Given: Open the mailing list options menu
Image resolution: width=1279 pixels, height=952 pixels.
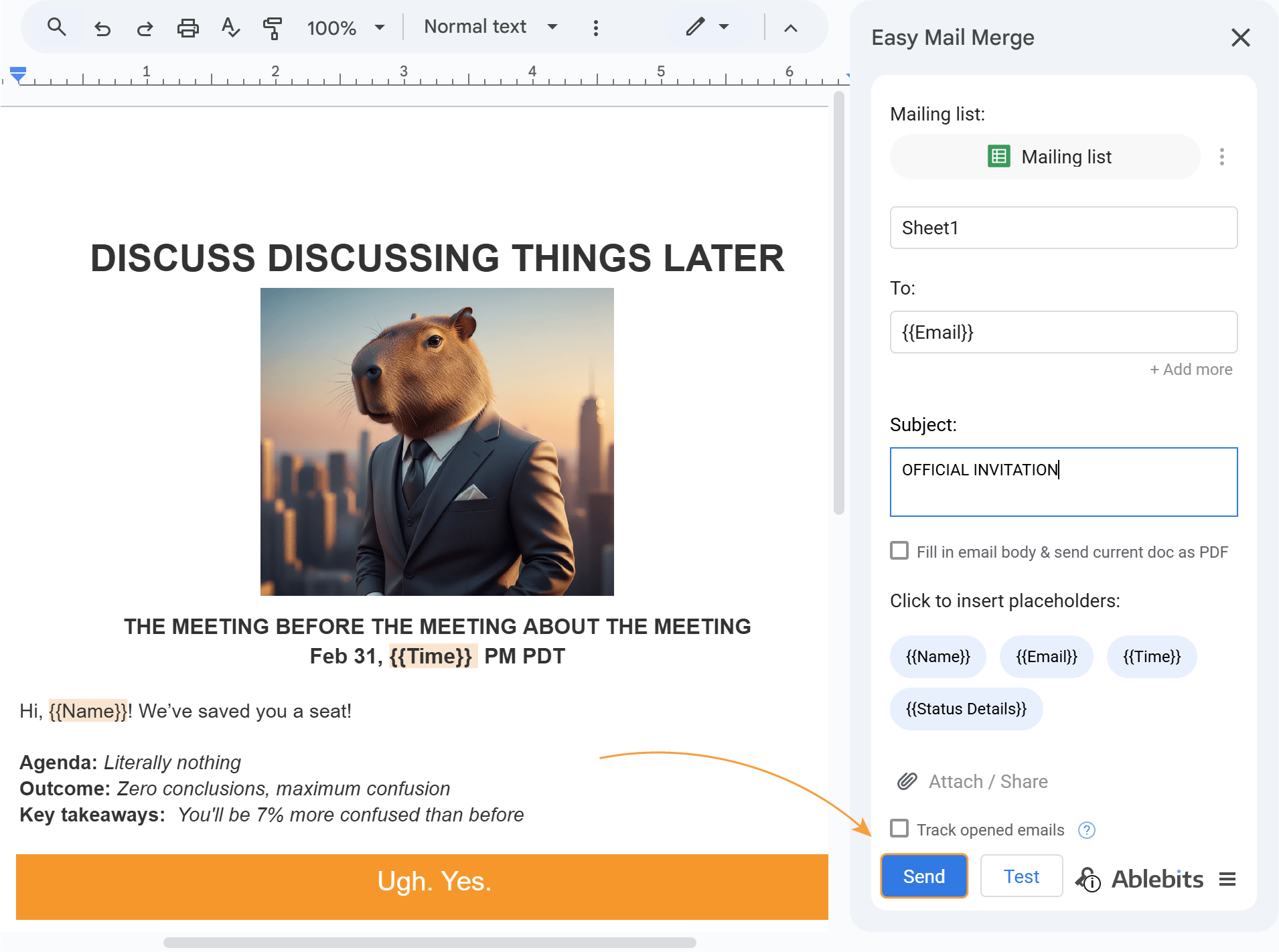Looking at the screenshot, I should pos(1222,157).
